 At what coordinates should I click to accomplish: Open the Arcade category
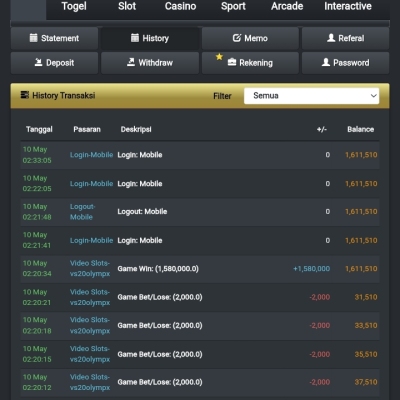tap(287, 6)
